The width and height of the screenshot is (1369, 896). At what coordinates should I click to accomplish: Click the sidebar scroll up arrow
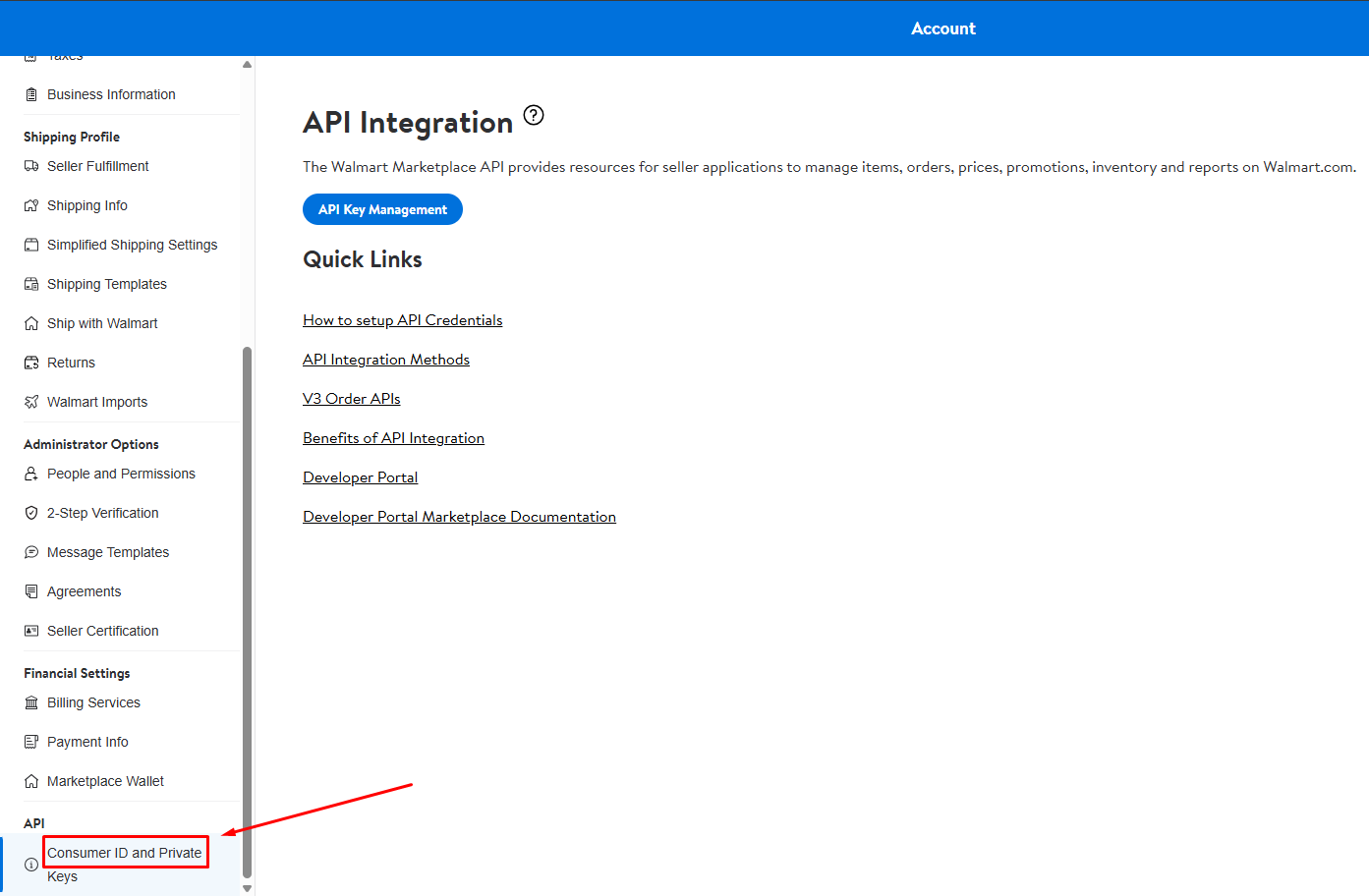pyautogui.click(x=247, y=65)
